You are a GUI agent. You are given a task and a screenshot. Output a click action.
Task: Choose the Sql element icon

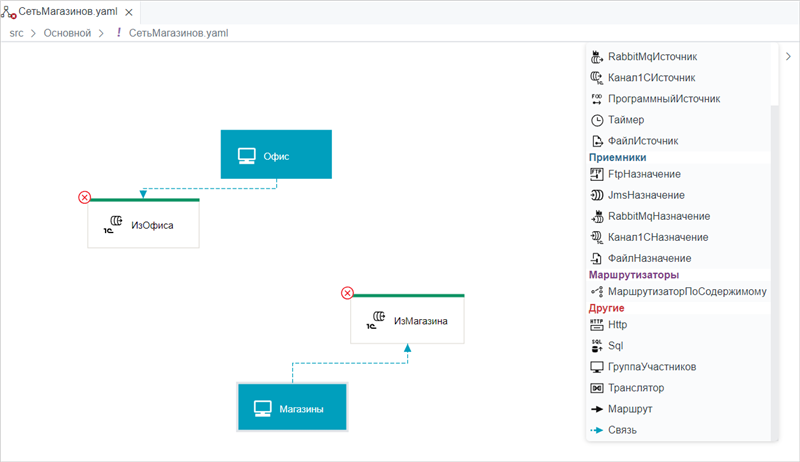click(x=596, y=346)
